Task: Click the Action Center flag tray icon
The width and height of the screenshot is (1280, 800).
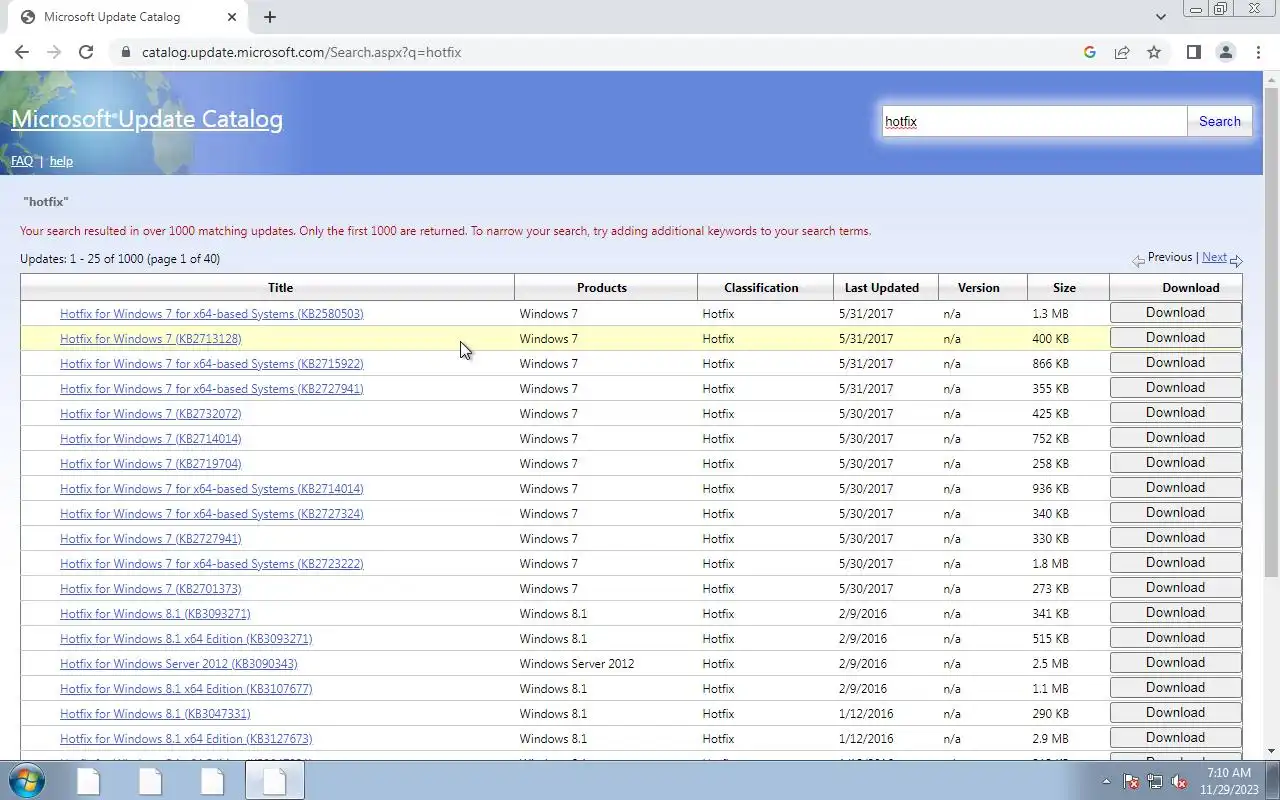Action: point(1132,781)
